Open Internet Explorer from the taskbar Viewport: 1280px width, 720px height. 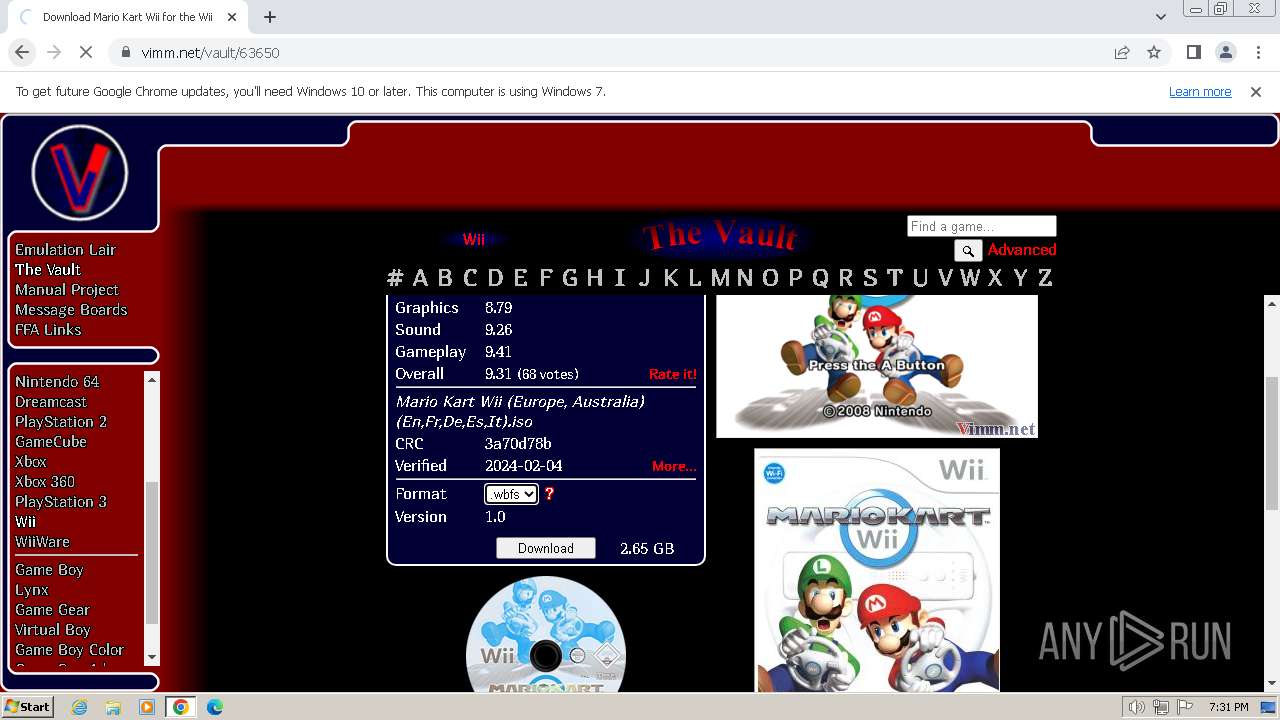(x=79, y=707)
